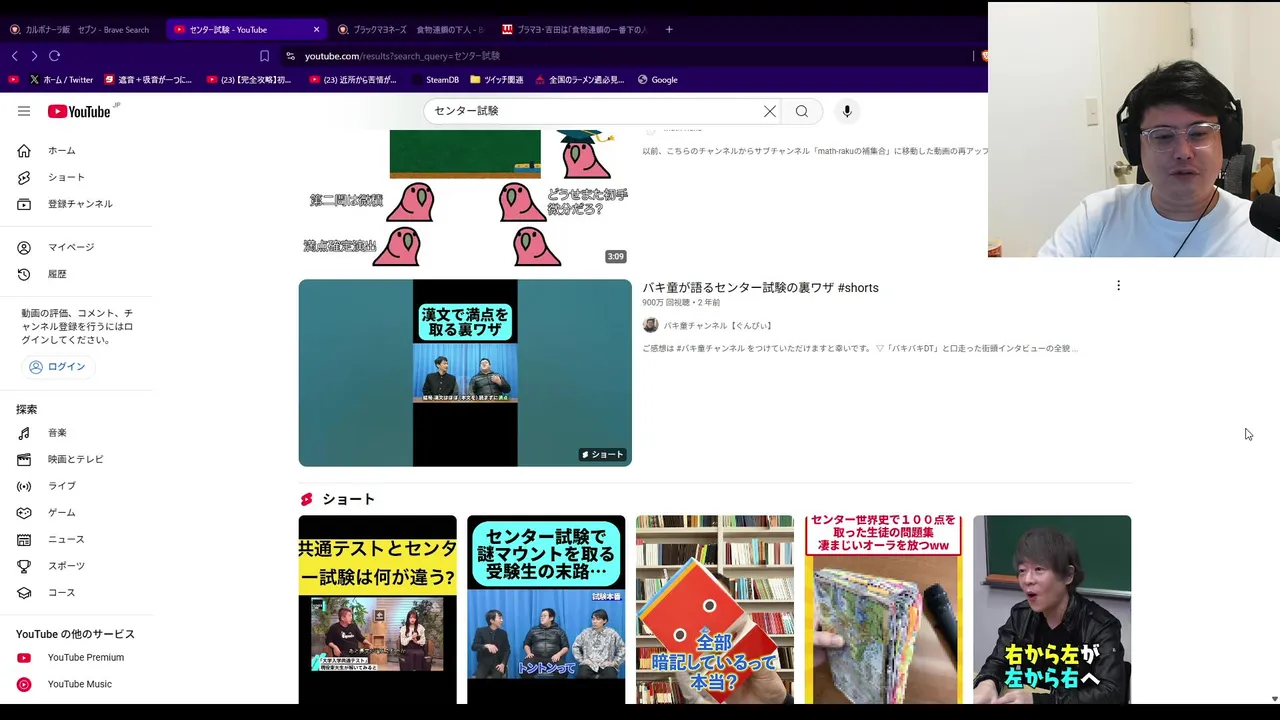Open the 全国のラーメン過去見 bookmark
Screen dimensions: 1280x720
580,80
